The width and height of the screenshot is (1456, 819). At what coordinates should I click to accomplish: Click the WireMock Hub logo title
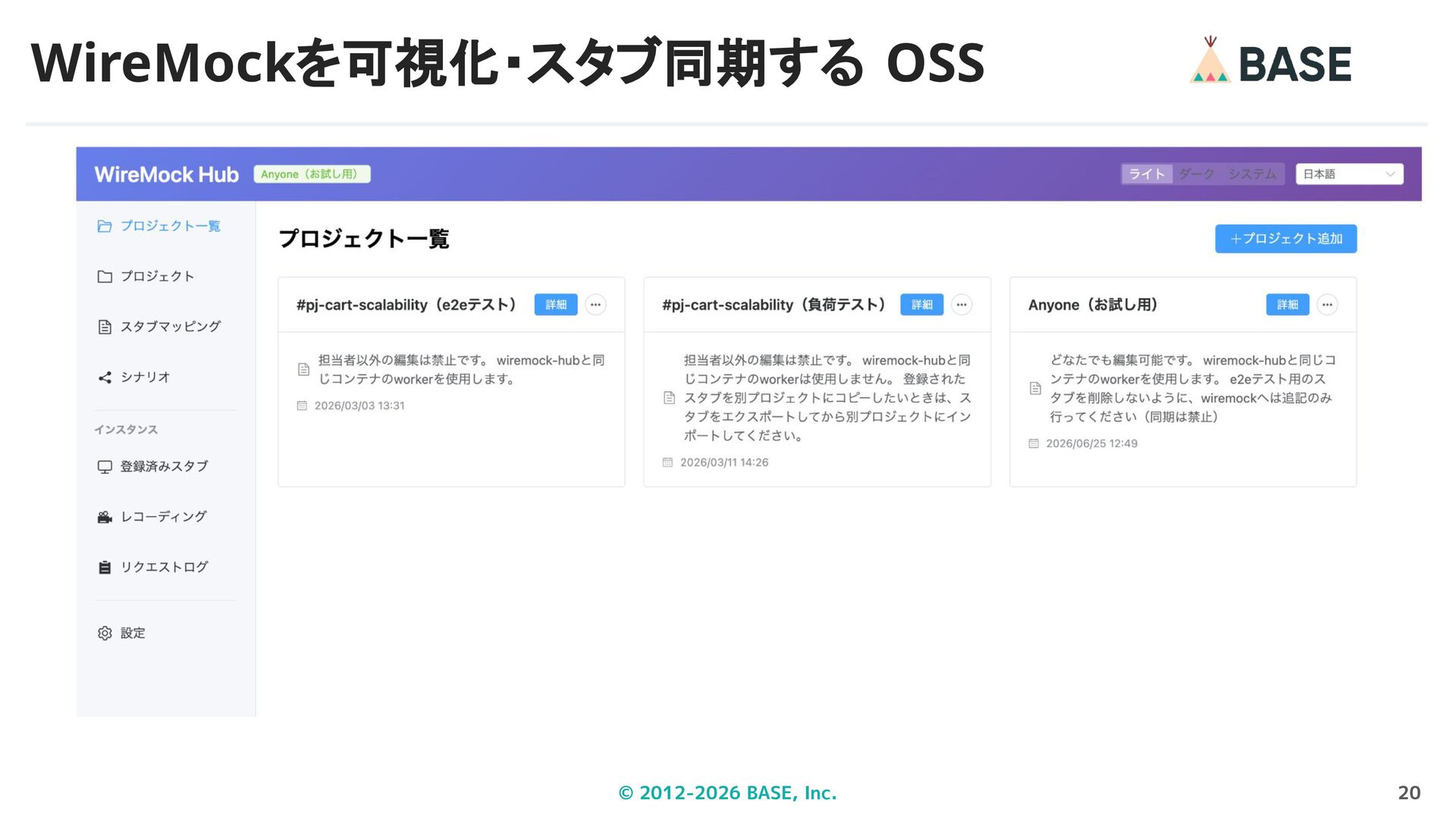click(167, 174)
